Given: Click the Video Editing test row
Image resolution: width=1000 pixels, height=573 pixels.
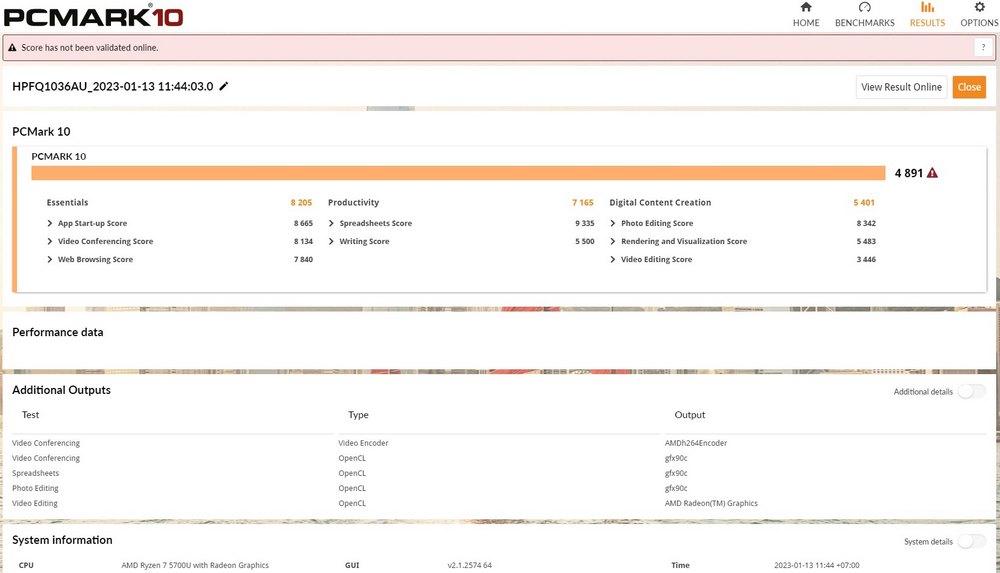Looking at the screenshot, I should point(34,503).
